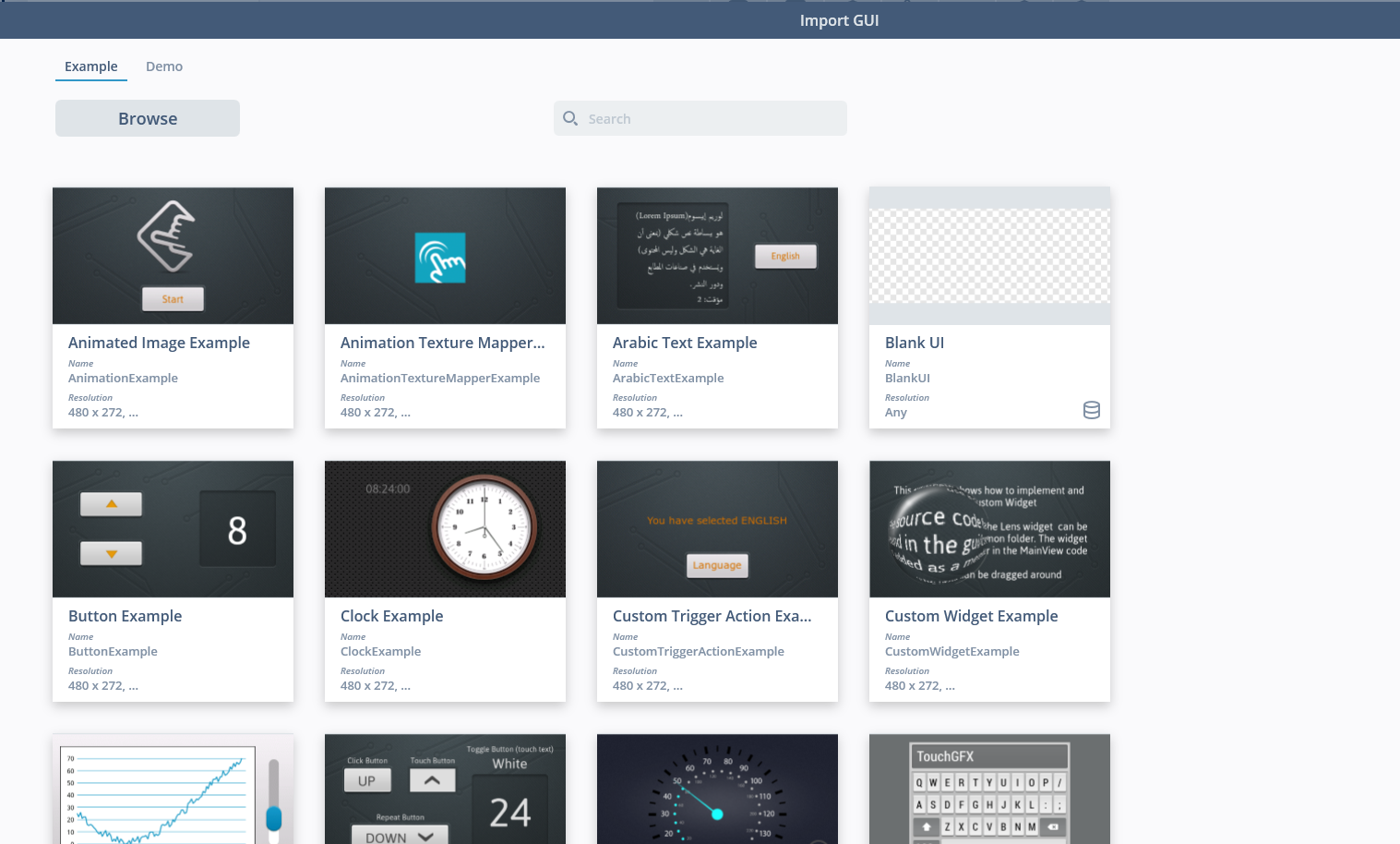This screenshot has height=844, width=1400.
Task: Choose the Blank UI checkered thumbnail
Action: pos(990,256)
